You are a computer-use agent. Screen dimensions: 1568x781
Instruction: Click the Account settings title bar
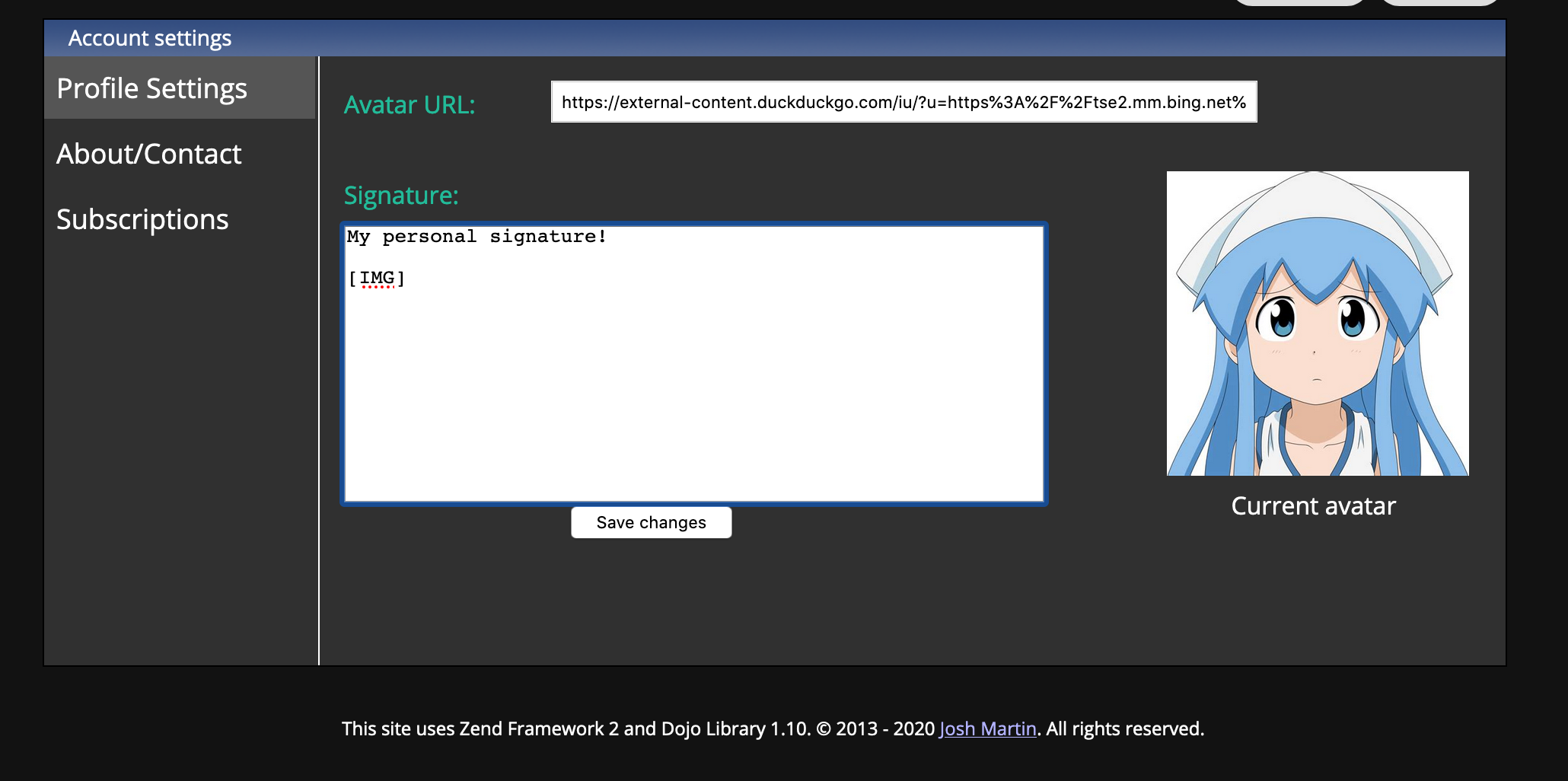[x=149, y=37]
